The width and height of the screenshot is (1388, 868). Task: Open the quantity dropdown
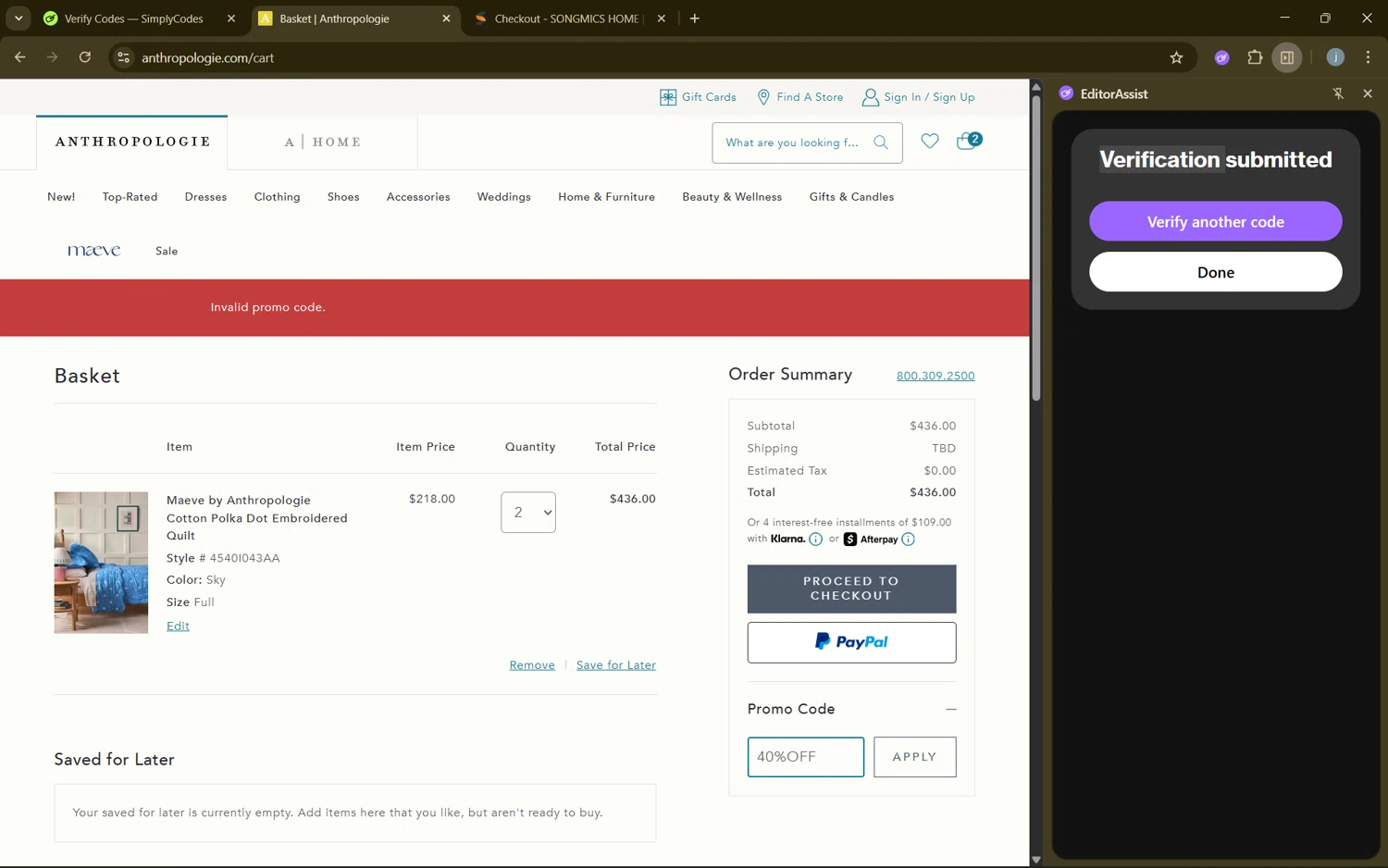pos(528,512)
